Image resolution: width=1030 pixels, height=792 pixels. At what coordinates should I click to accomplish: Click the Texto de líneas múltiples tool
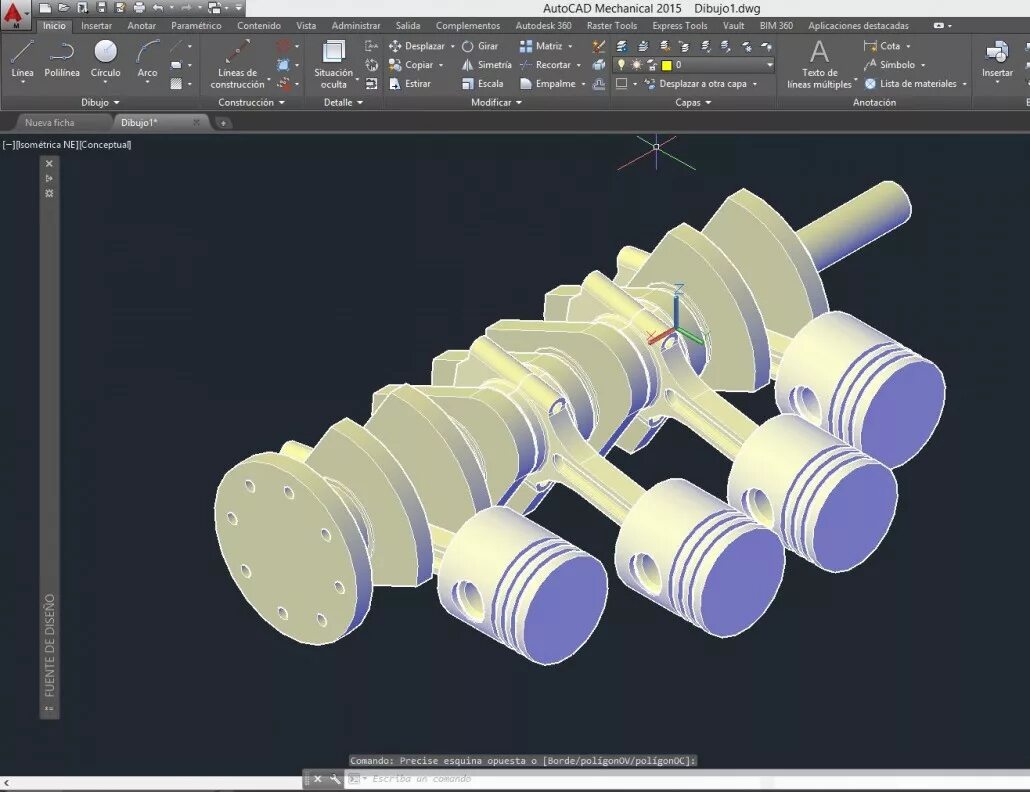pos(819,64)
